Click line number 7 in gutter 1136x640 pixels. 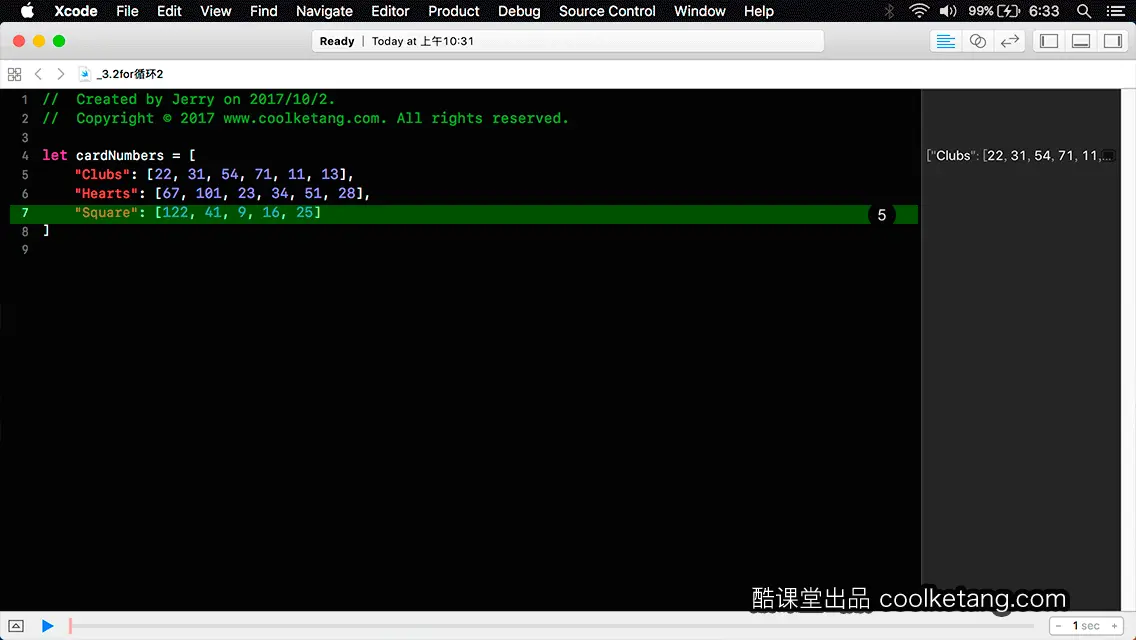click(25, 212)
